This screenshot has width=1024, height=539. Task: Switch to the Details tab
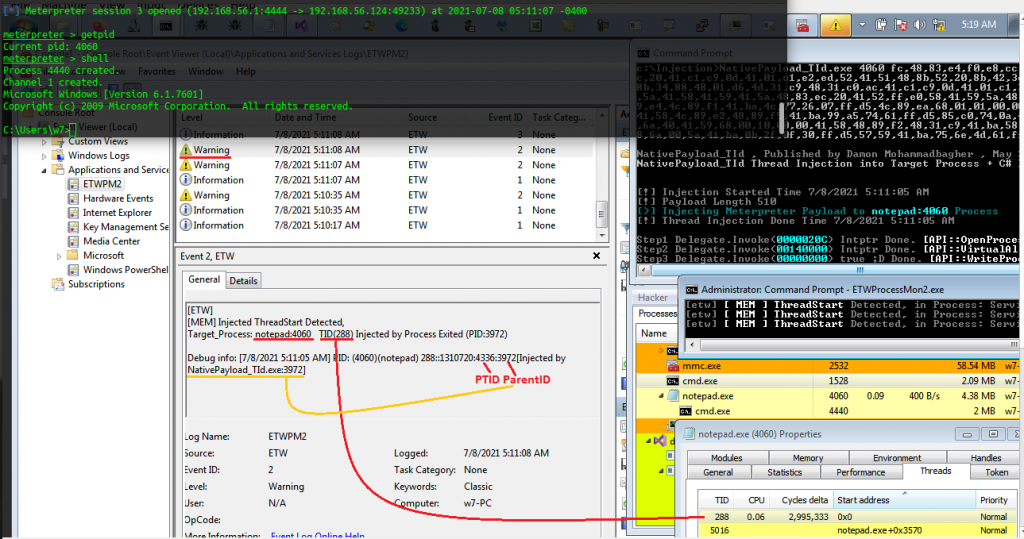(x=244, y=281)
